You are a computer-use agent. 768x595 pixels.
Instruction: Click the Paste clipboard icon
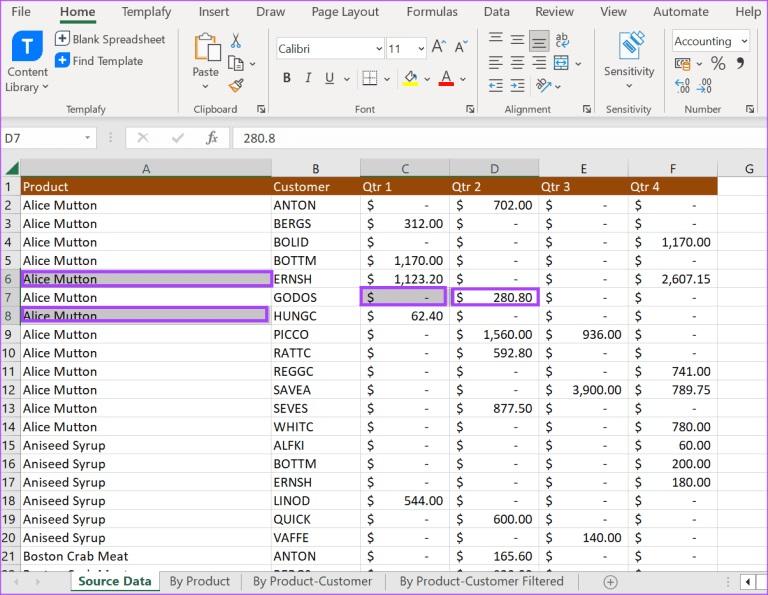point(206,48)
